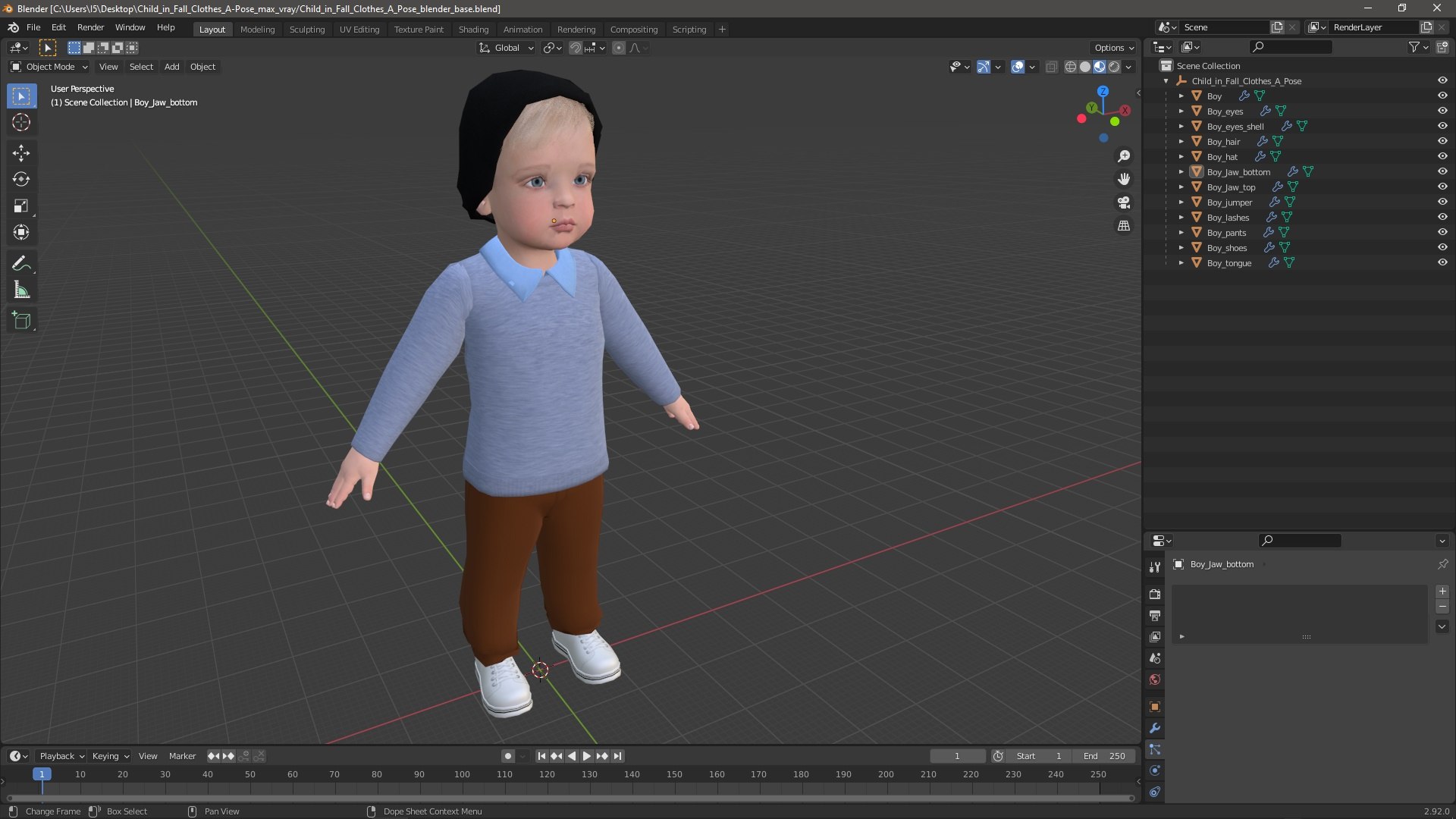This screenshot has width=1456, height=819.
Task: Open the Render properties tab
Action: point(1154,595)
